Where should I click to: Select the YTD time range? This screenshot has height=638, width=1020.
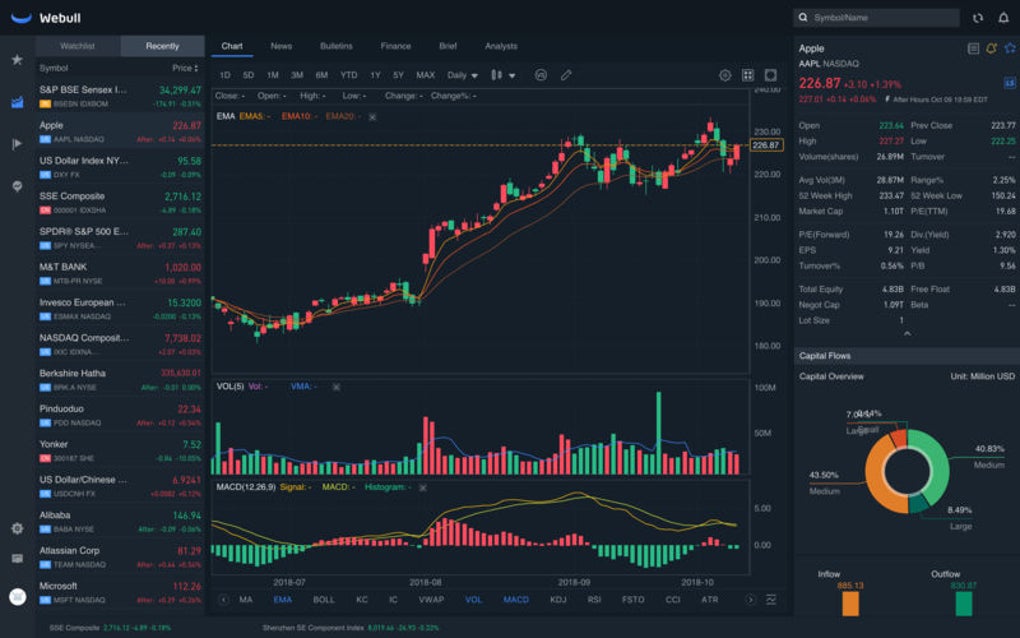(349, 75)
